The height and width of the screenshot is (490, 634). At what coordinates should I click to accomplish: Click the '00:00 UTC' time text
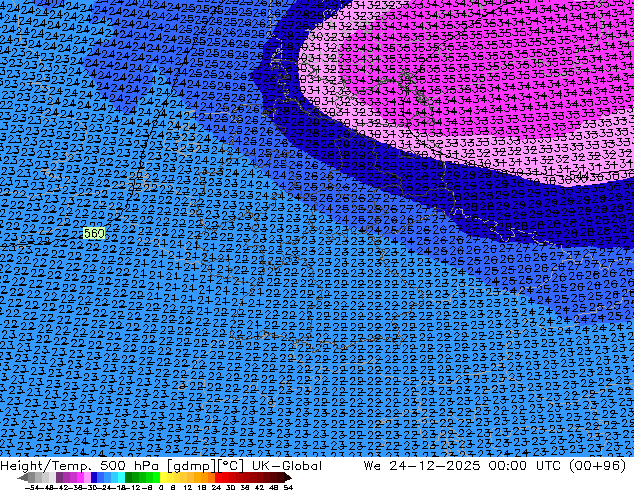(524, 466)
